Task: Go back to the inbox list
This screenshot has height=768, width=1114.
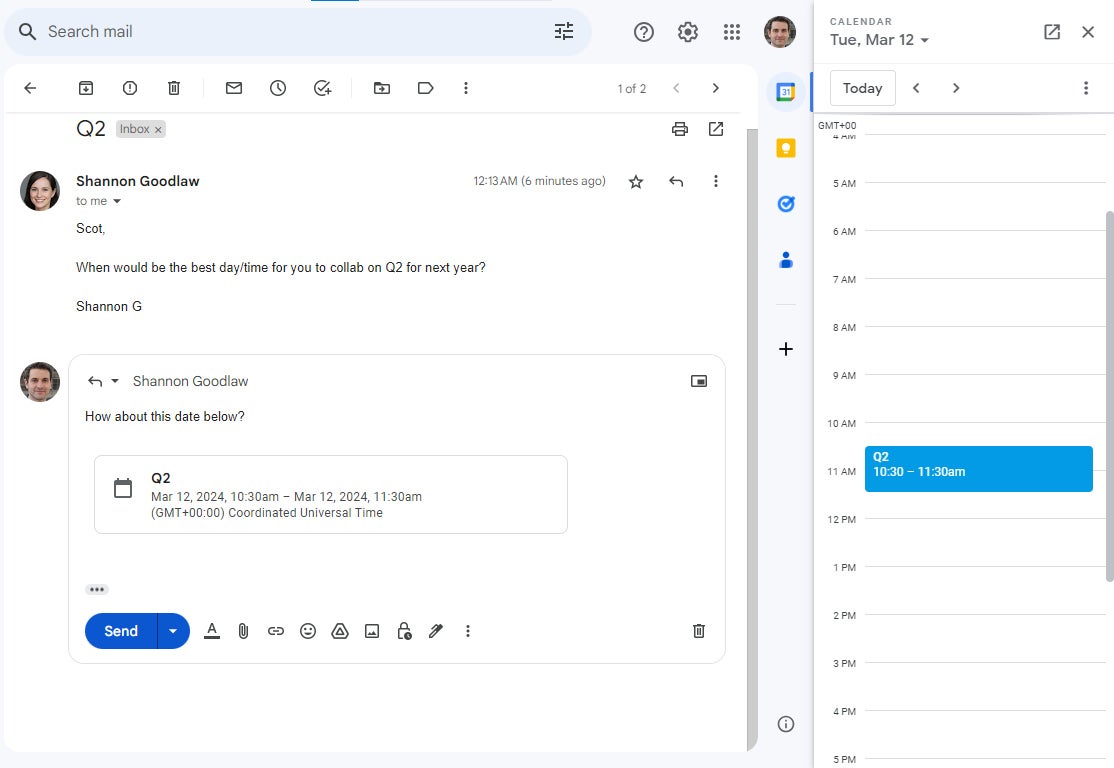Action: (x=30, y=88)
